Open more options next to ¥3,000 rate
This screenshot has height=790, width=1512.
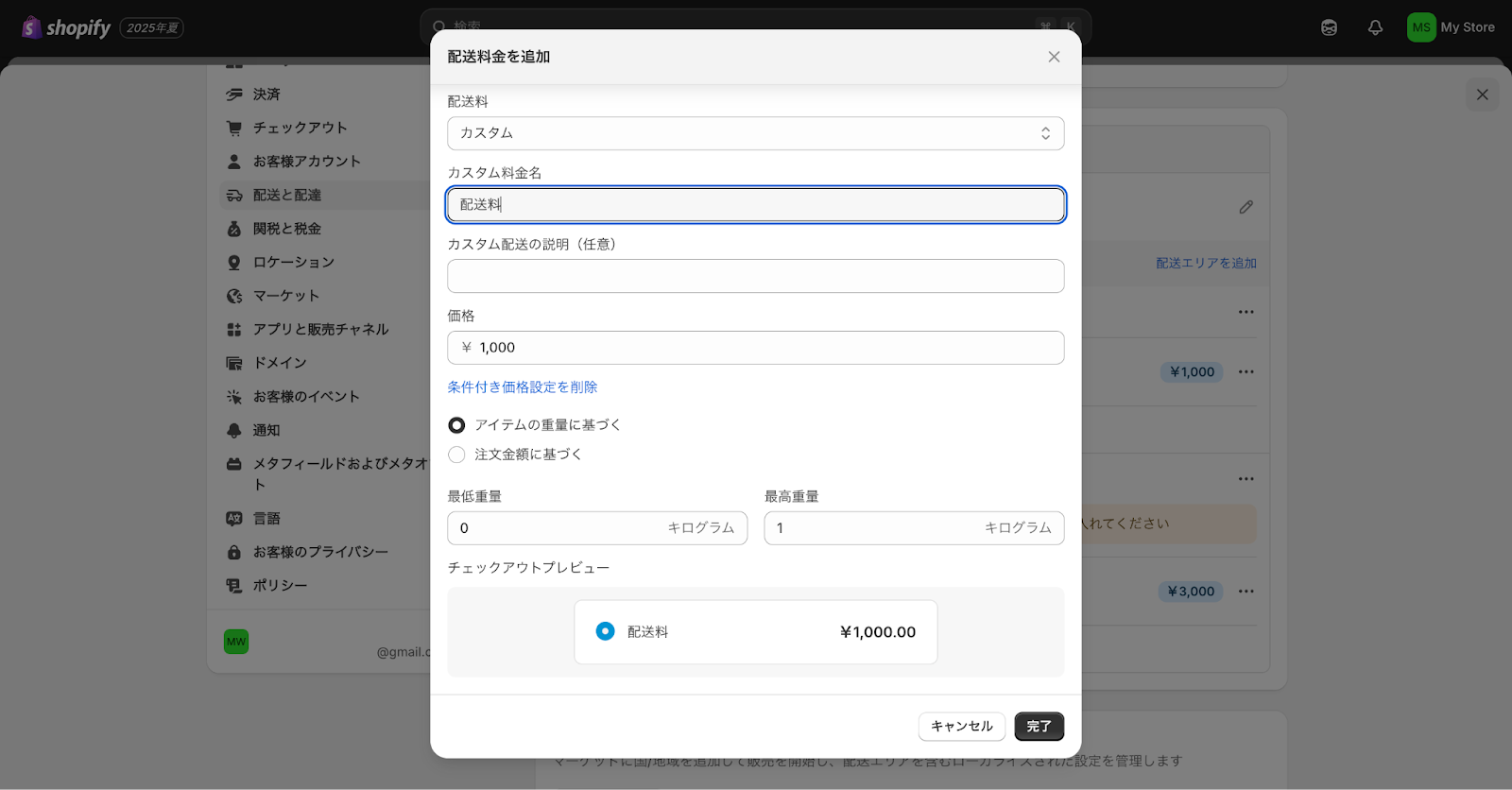click(1246, 592)
